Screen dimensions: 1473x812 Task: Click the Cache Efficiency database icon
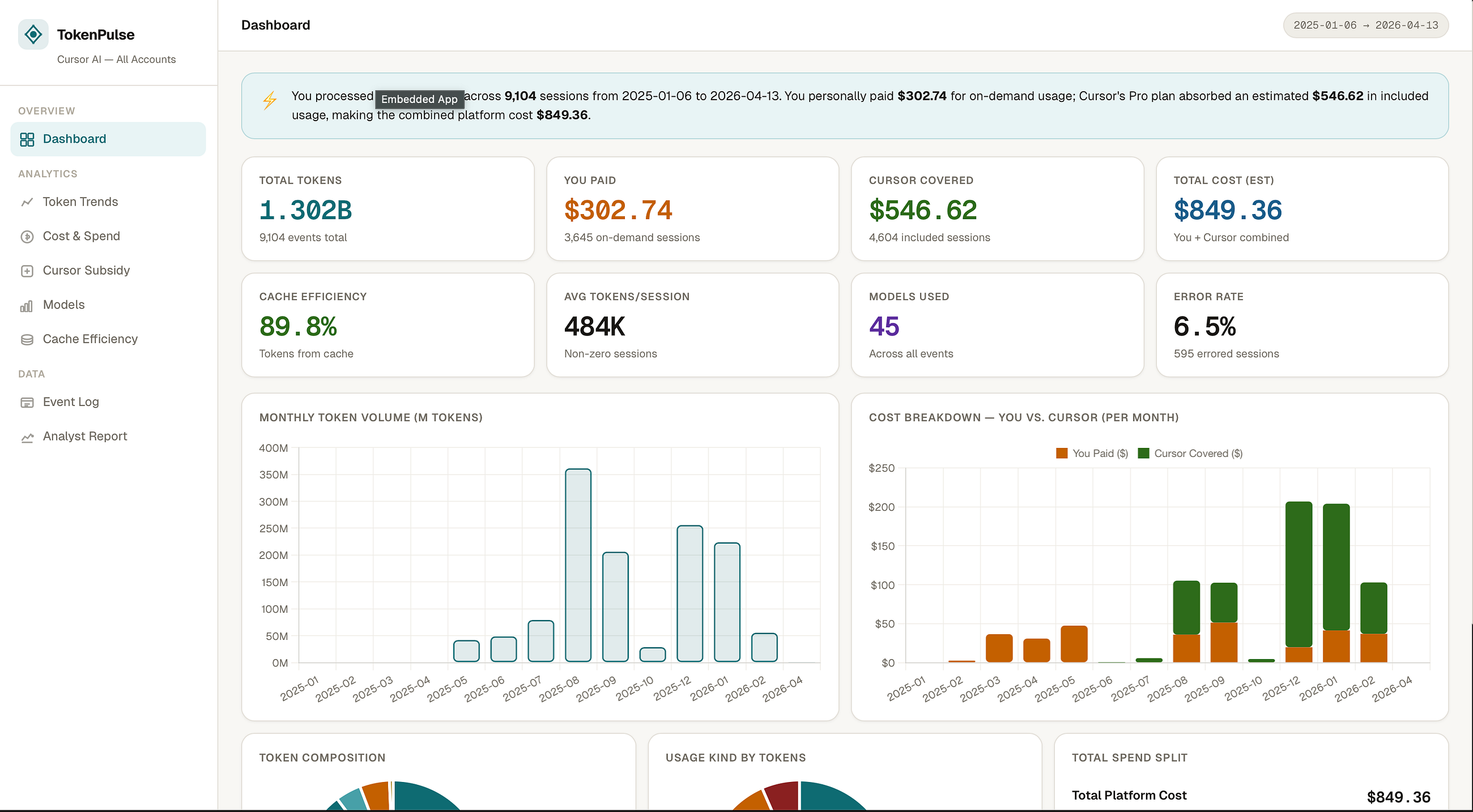pyautogui.click(x=27, y=339)
